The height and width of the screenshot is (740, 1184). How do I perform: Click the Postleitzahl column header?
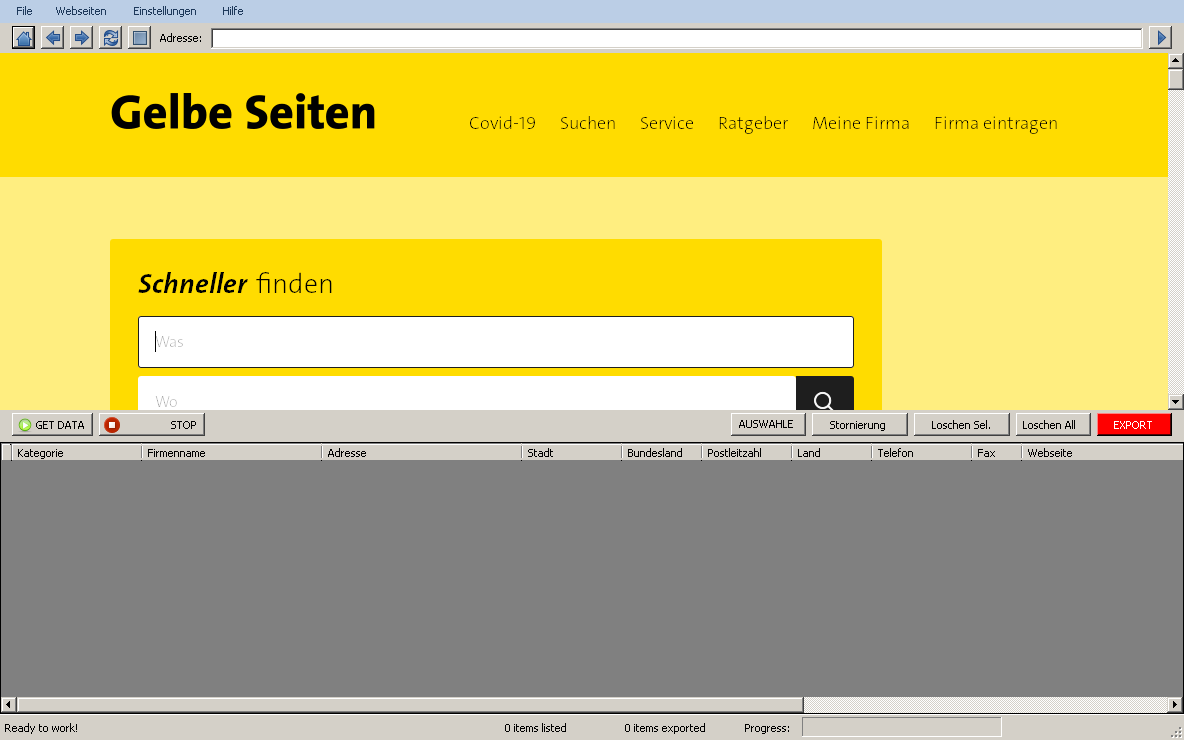[x=746, y=453]
